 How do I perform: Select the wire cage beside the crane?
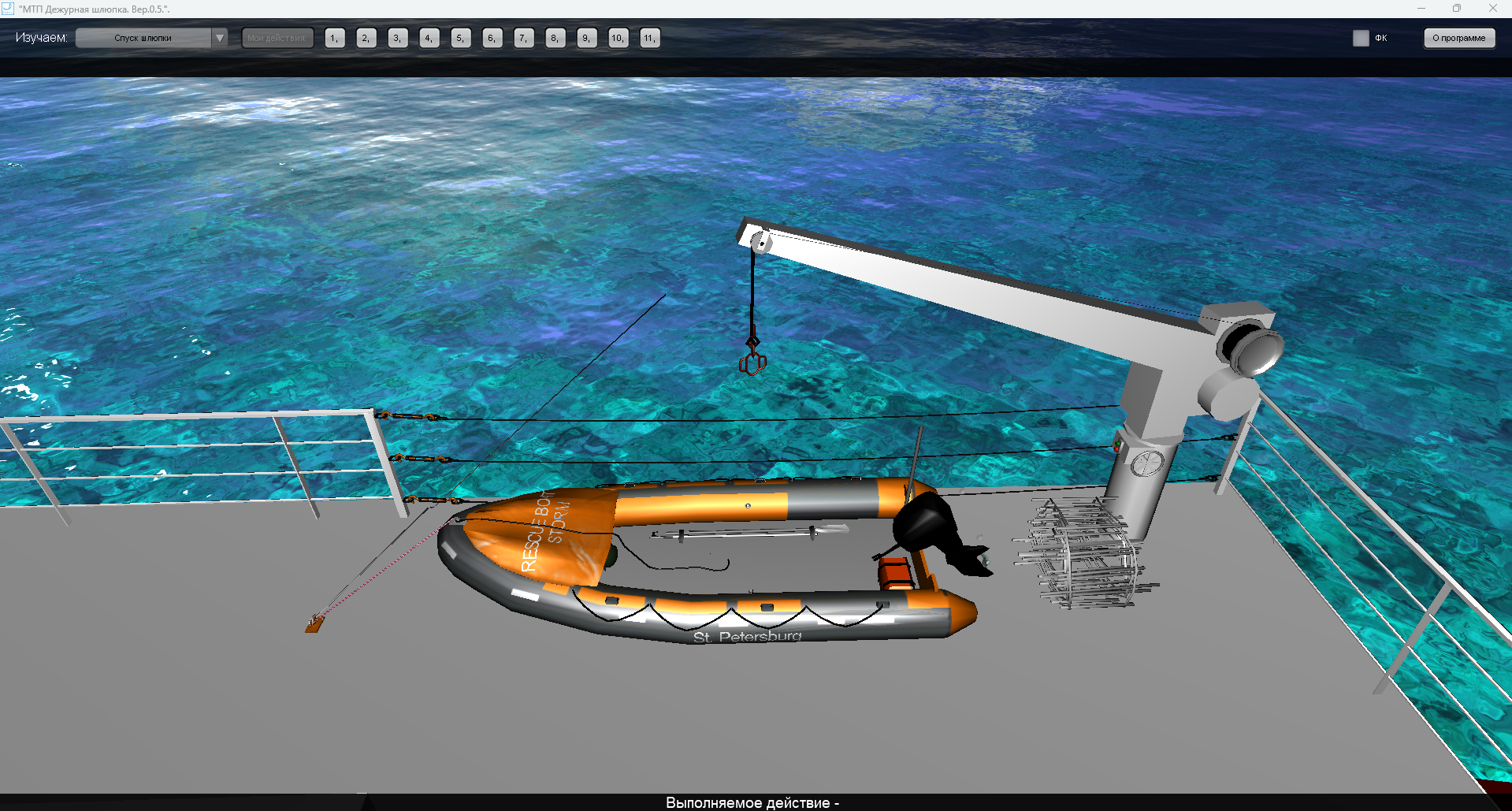1083,554
